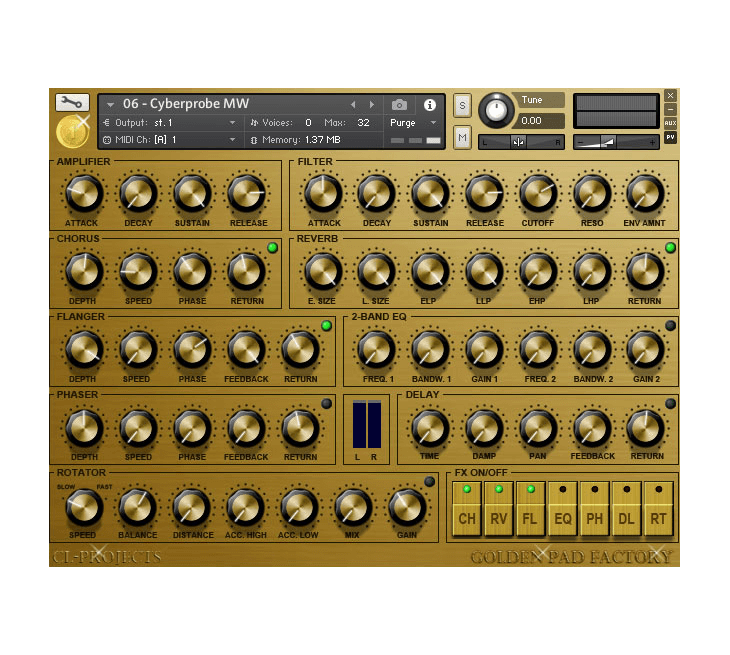Click the Output routing icon
Viewport: 730px width, 655px height.
[107, 122]
